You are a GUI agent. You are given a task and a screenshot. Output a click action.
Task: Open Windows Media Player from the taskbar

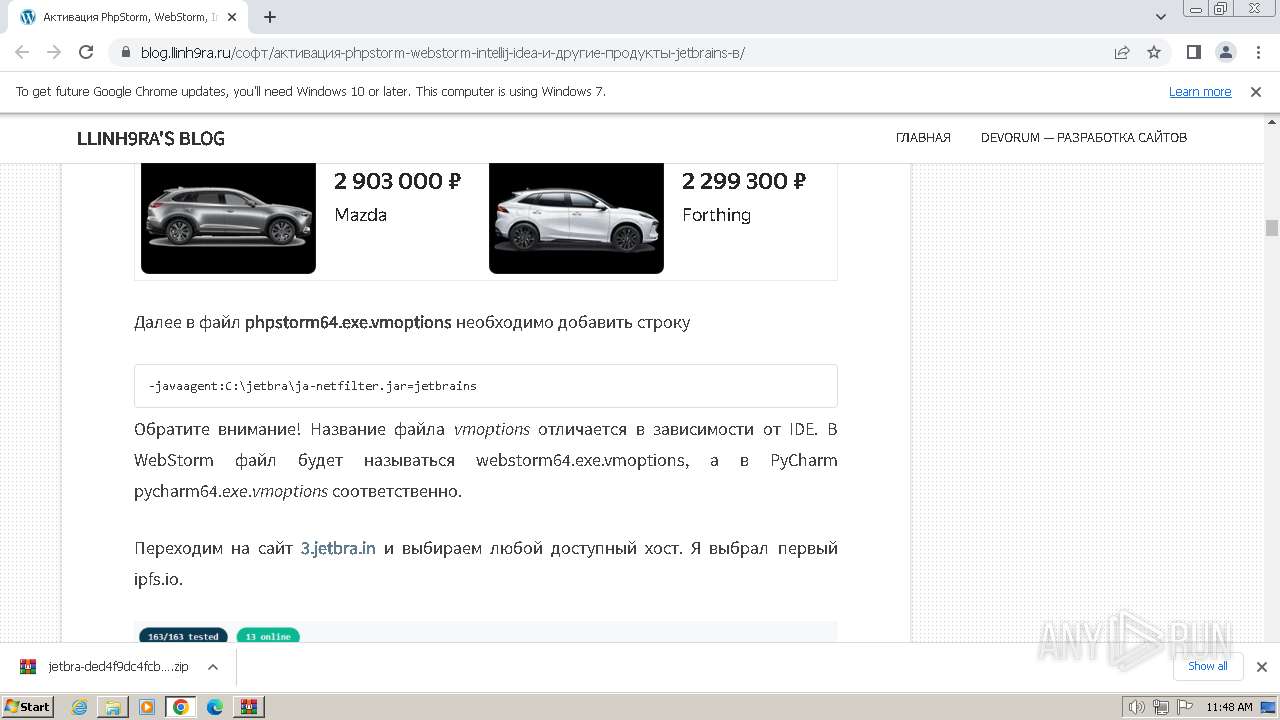click(x=147, y=707)
